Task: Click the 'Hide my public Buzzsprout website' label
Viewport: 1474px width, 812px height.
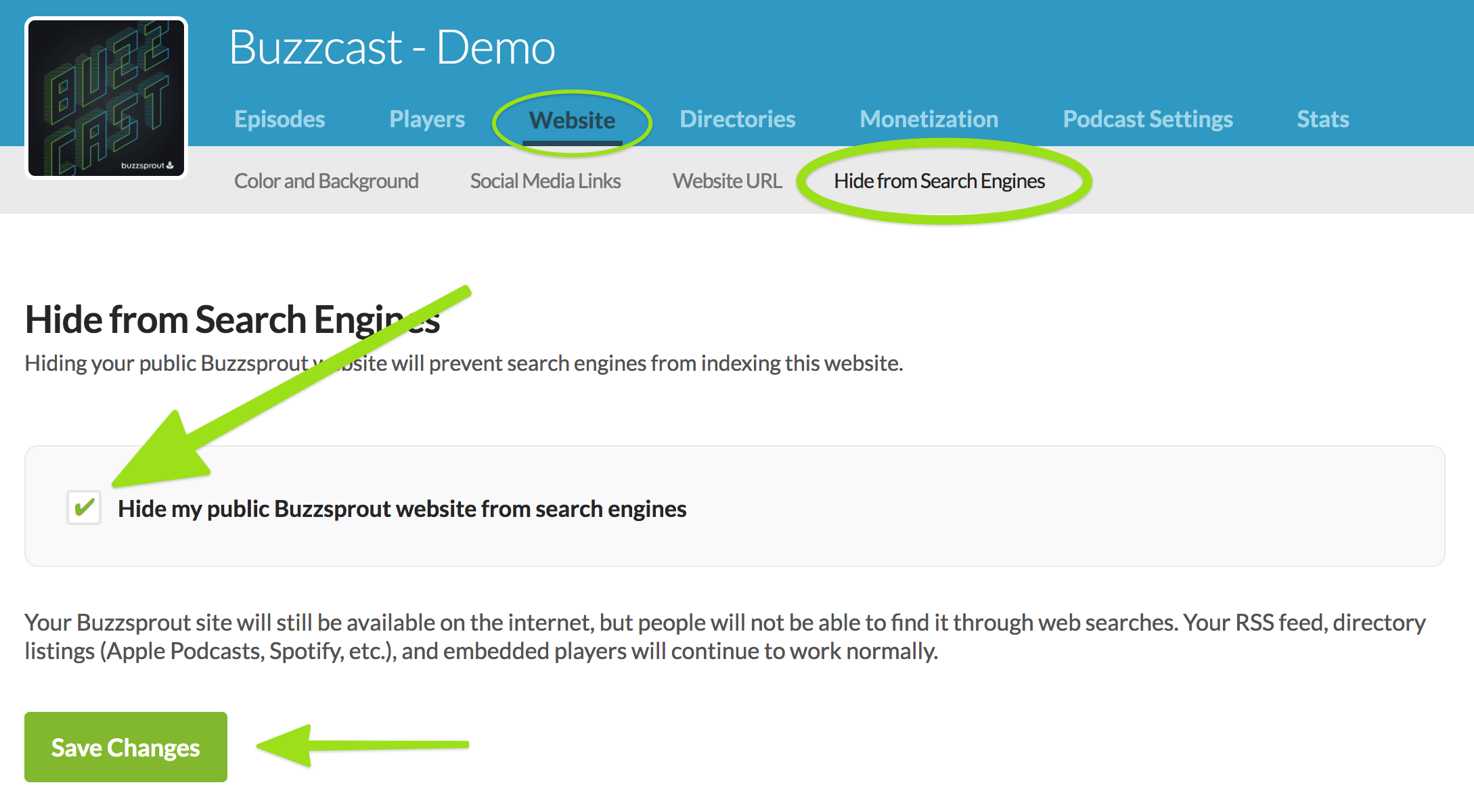Action: [x=402, y=509]
